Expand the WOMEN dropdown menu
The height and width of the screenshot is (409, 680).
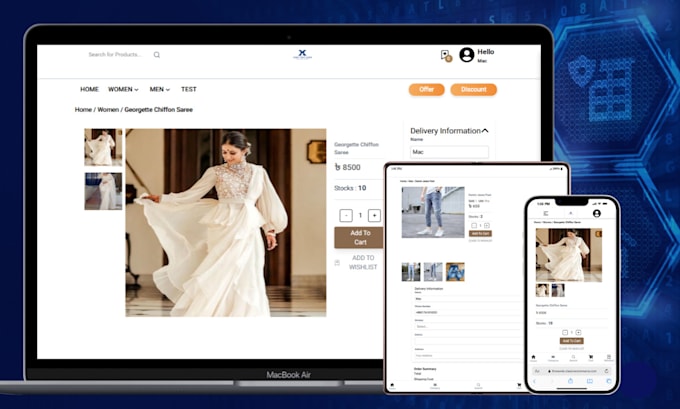(x=123, y=89)
